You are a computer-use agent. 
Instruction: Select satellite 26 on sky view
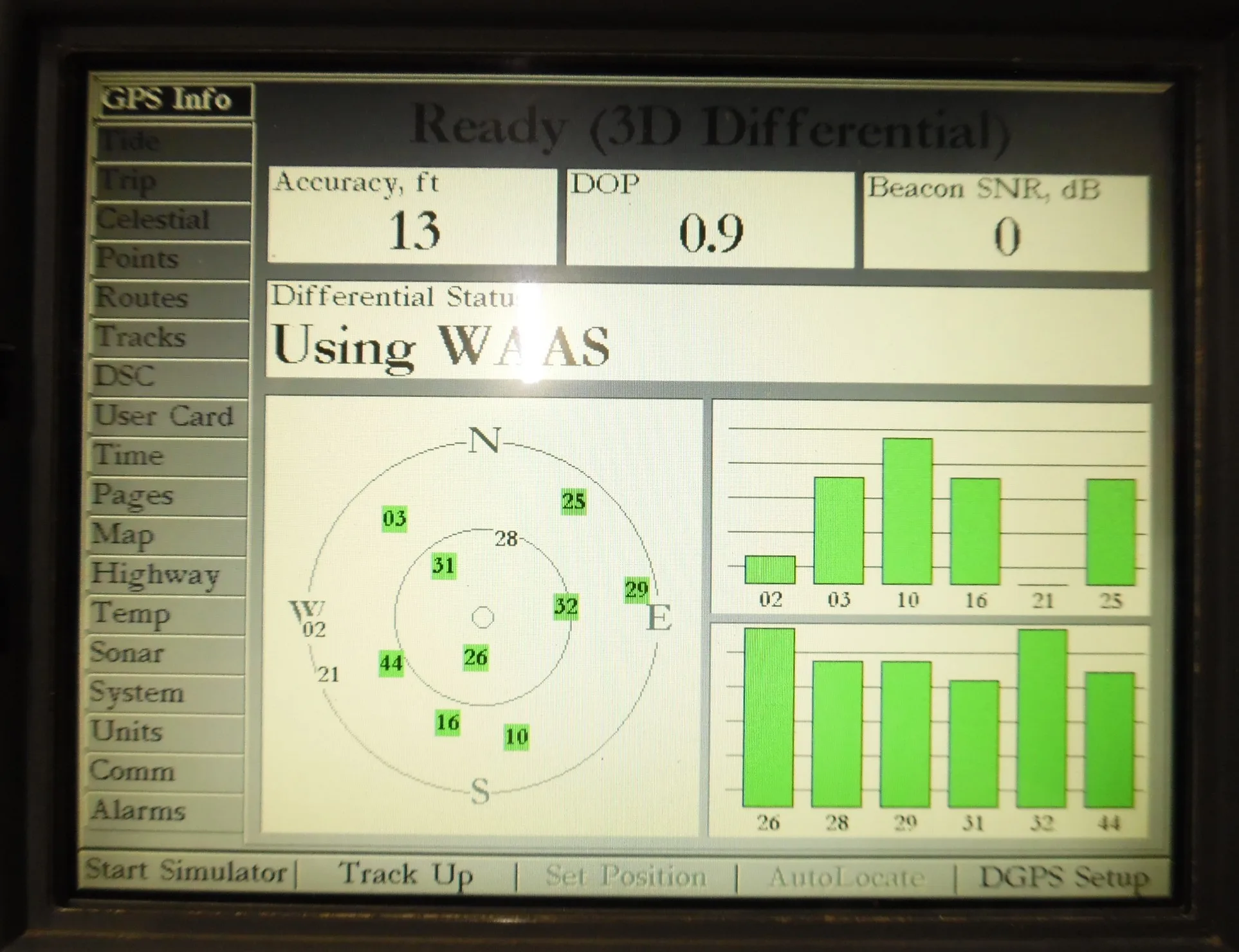(475, 657)
